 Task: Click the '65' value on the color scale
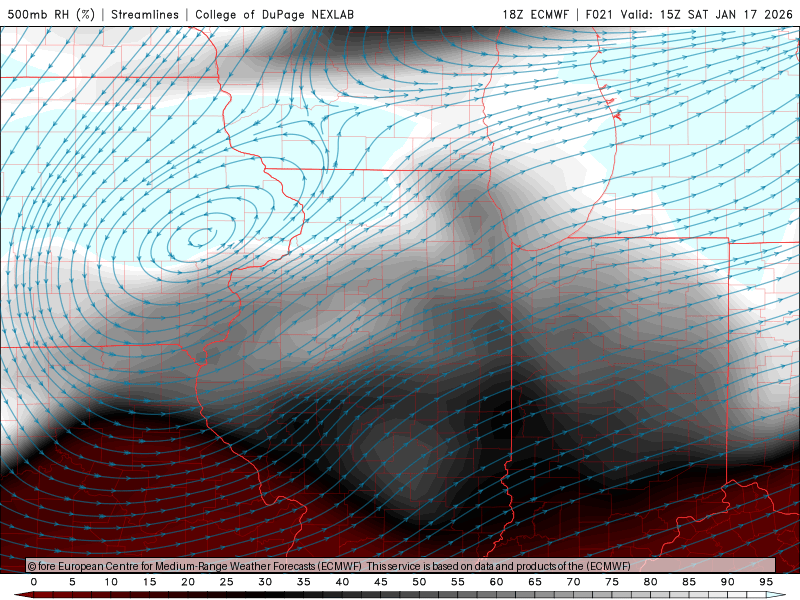[x=535, y=582]
